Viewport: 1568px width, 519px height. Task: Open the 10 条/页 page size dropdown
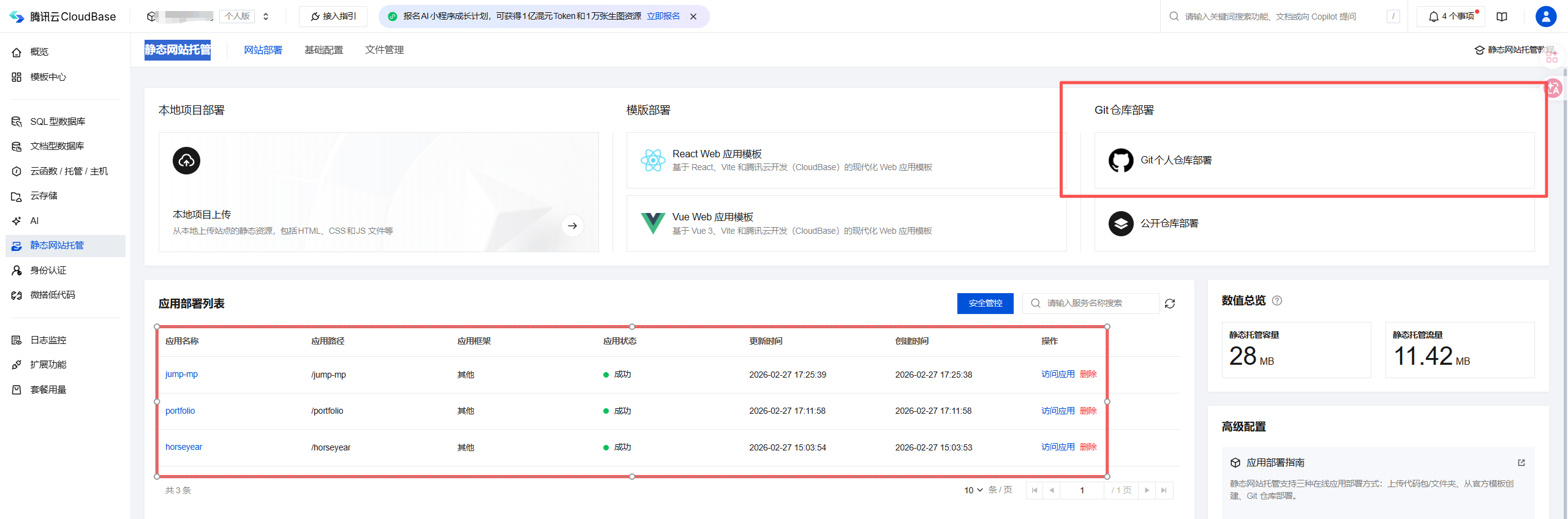pos(973,490)
